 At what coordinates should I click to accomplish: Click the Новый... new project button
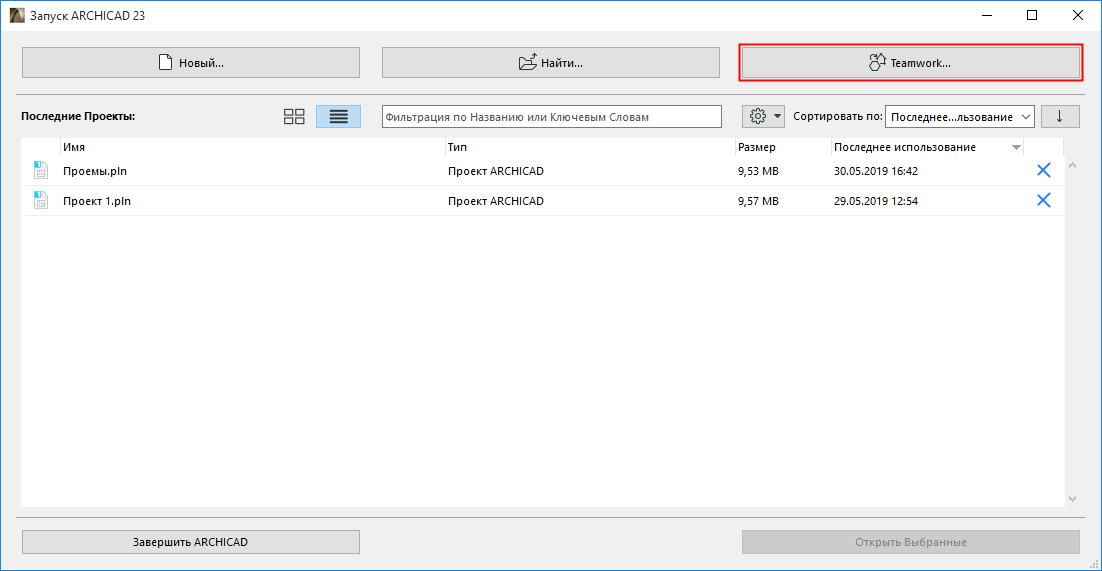(x=190, y=63)
